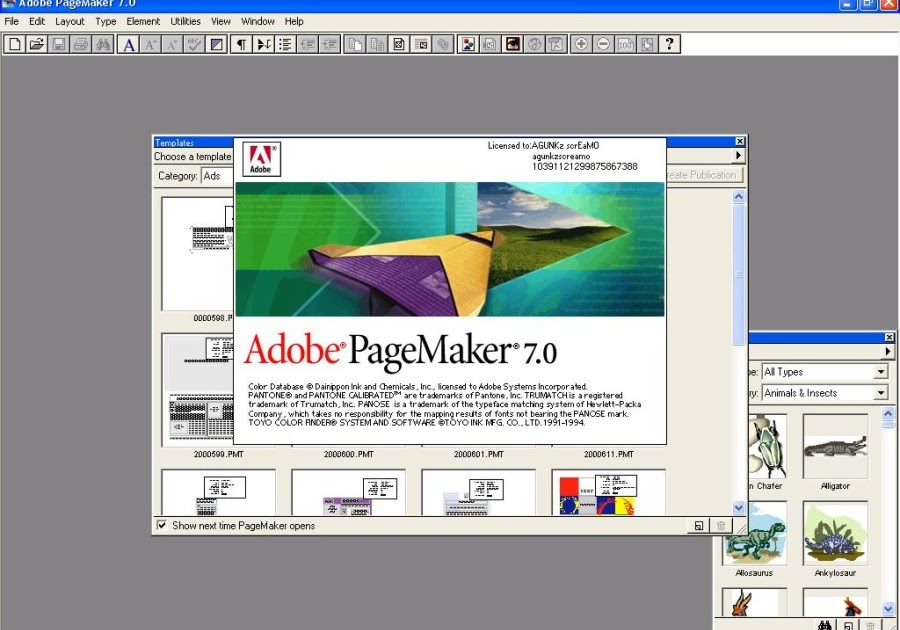The image size is (900, 630).
Task: Click the Export PDF toolbar icon
Action: pos(556,44)
